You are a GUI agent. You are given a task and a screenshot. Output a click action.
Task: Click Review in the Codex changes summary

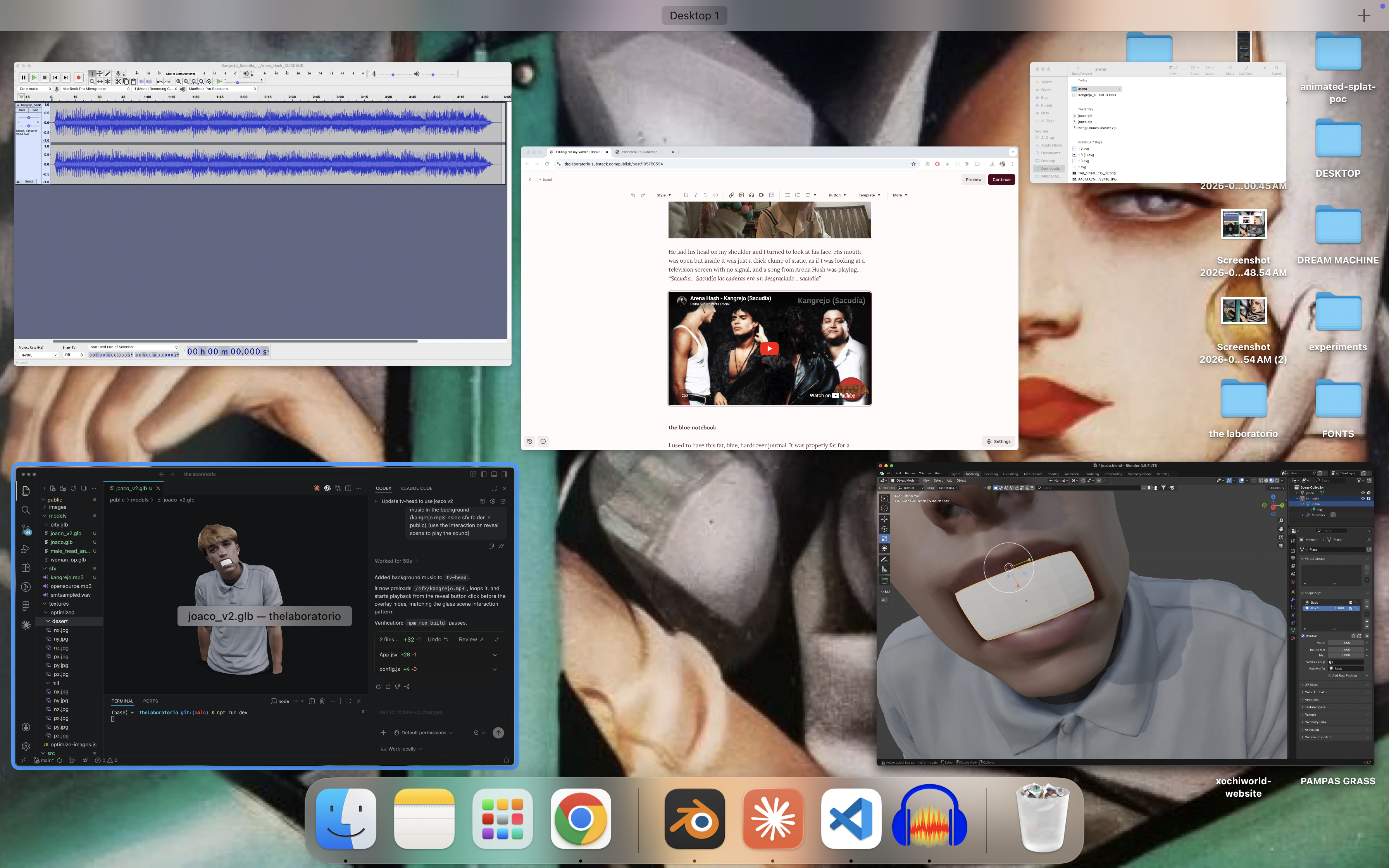click(470, 639)
